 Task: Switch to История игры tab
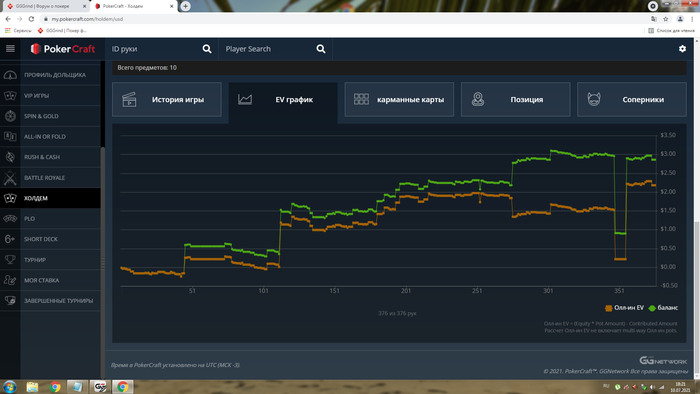[x=167, y=100]
